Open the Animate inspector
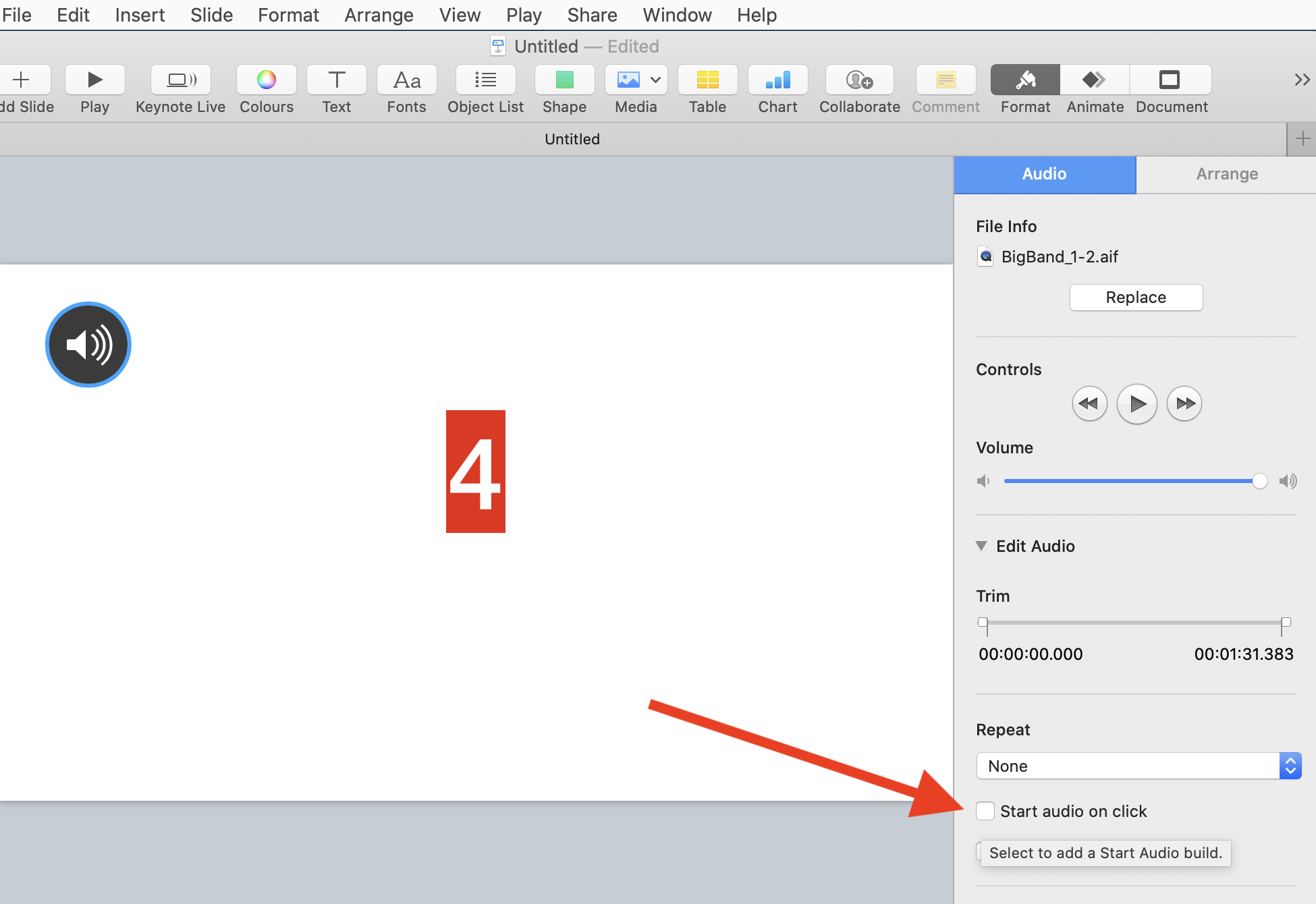Viewport: 1316px width, 904px height. (1094, 80)
